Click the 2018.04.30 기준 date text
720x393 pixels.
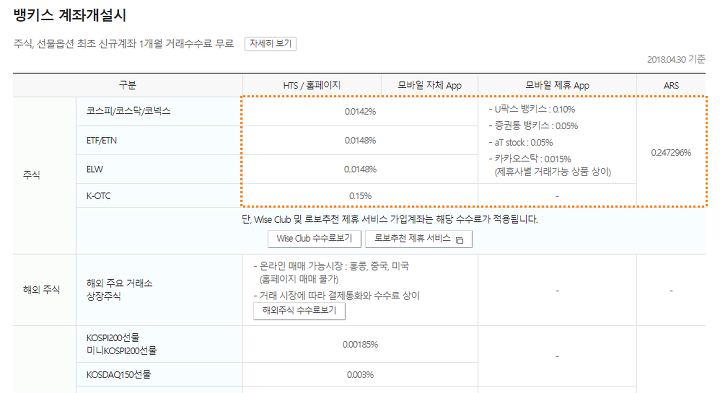pyautogui.click(x=676, y=60)
